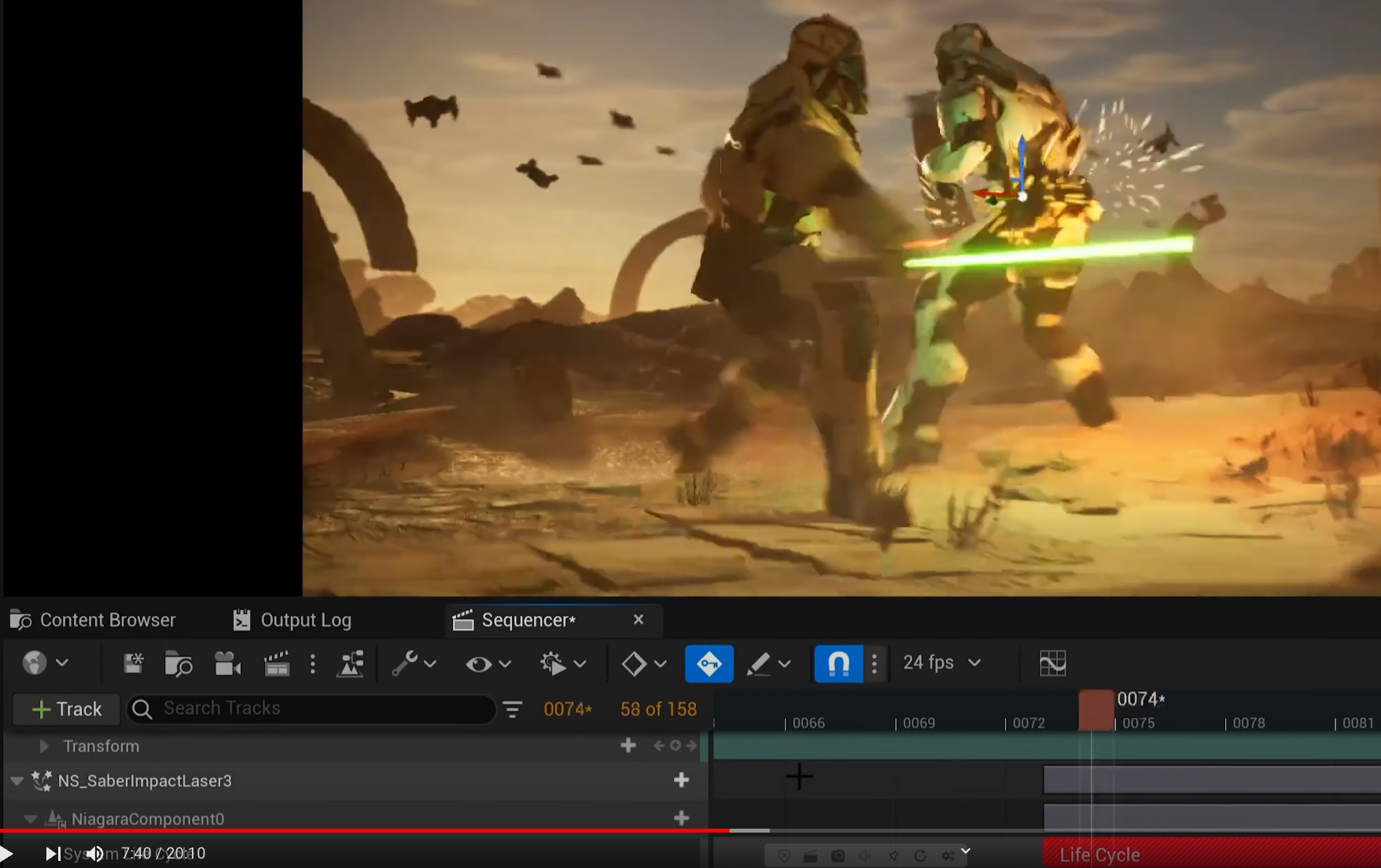1381x868 pixels.
Task: Expand the Transform track
Action: 44,746
